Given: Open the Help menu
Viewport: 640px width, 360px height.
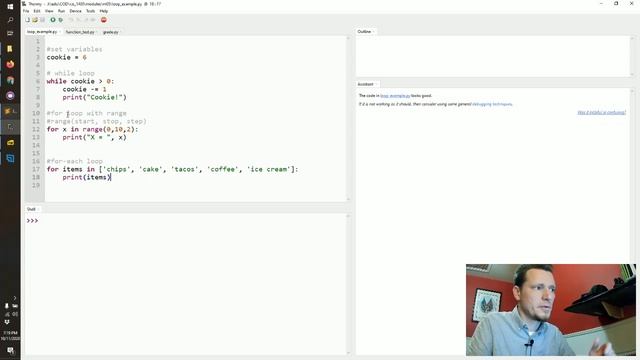Looking at the screenshot, I should click(104, 11).
